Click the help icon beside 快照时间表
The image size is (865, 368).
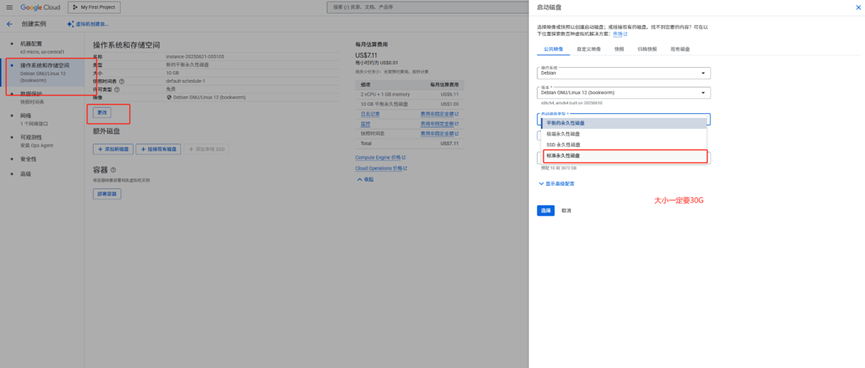point(121,81)
